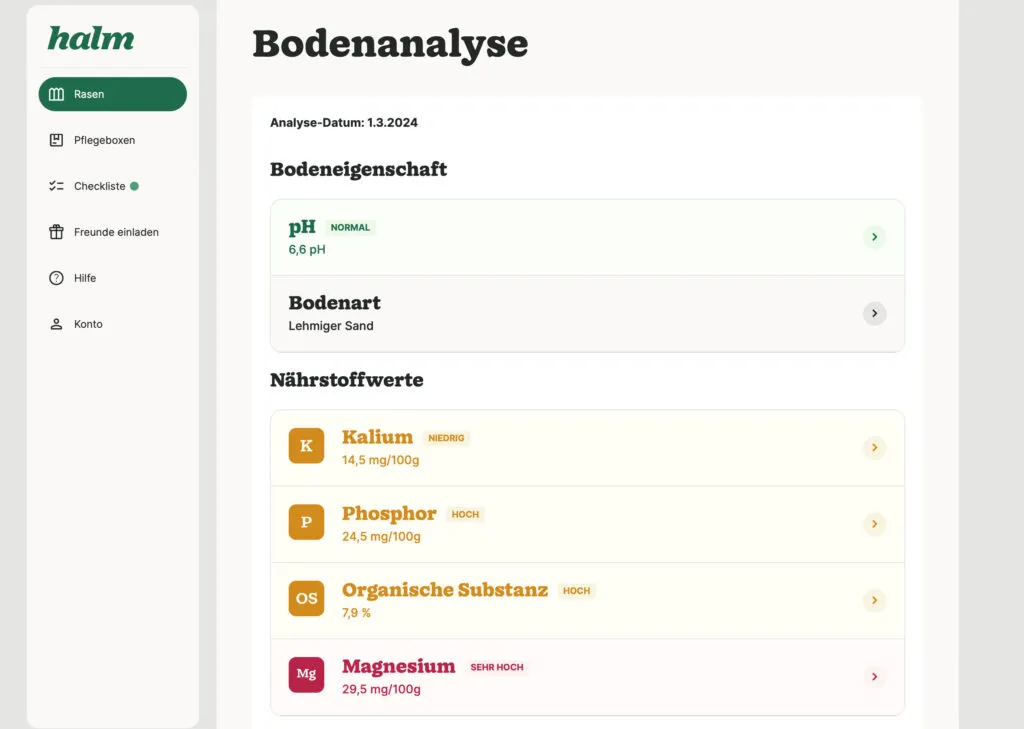Image resolution: width=1024 pixels, height=729 pixels.
Task: Click the red Mg Magnesium badge
Action: [306, 675]
